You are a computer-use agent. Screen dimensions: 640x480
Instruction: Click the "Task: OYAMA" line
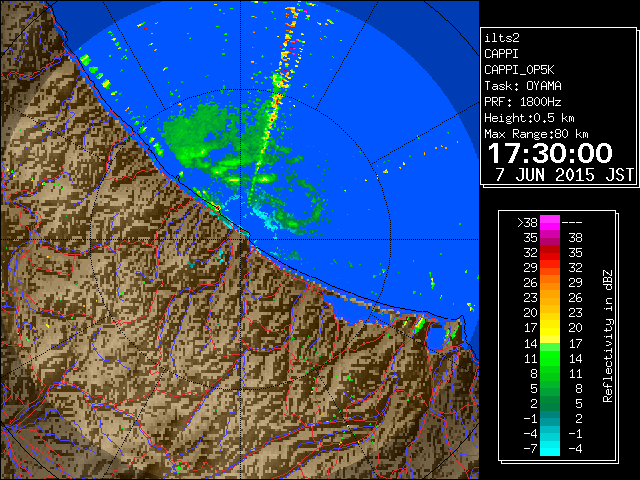tap(523, 86)
